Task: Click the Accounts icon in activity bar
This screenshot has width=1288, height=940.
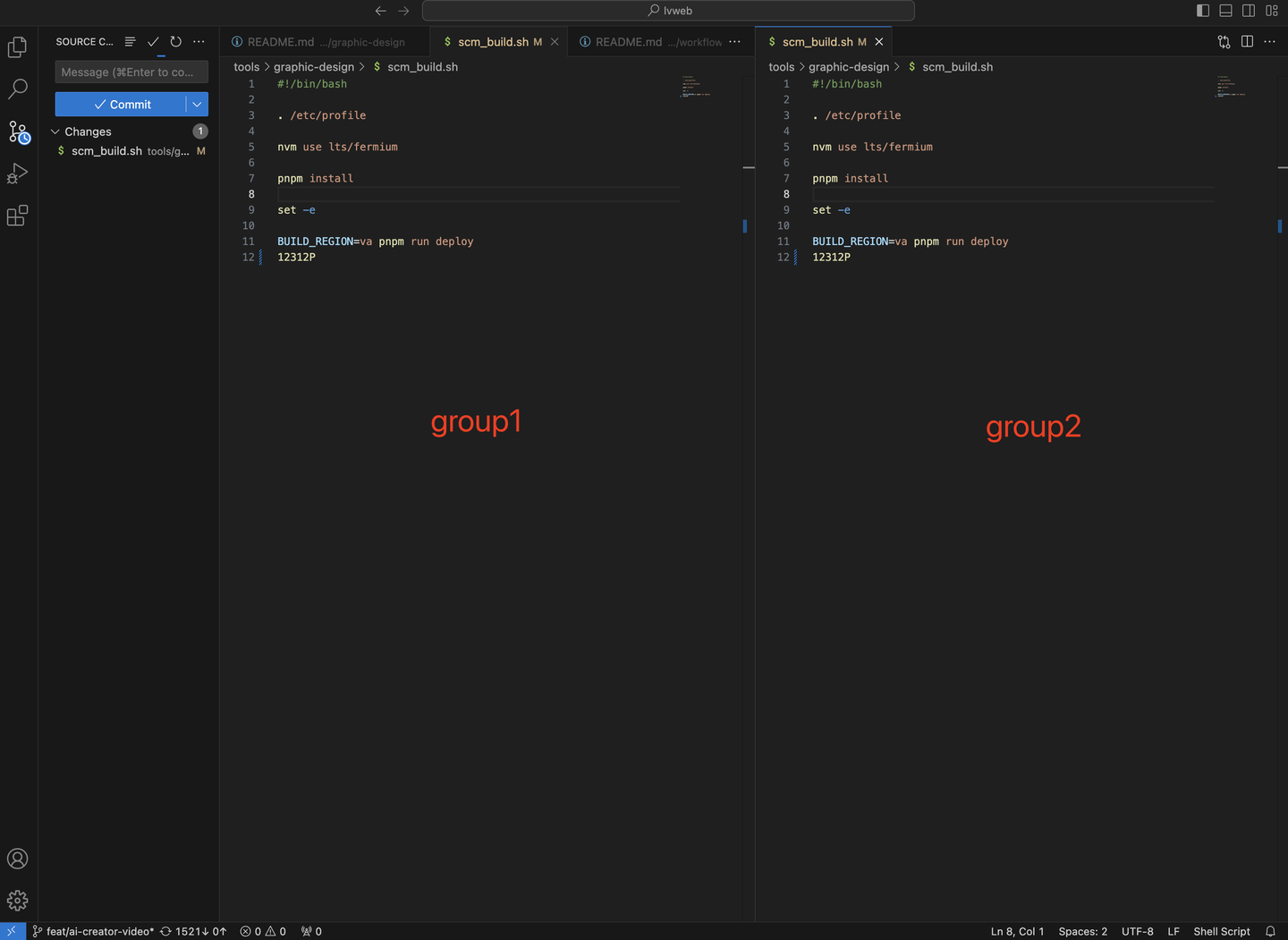Action: pos(17,859)
